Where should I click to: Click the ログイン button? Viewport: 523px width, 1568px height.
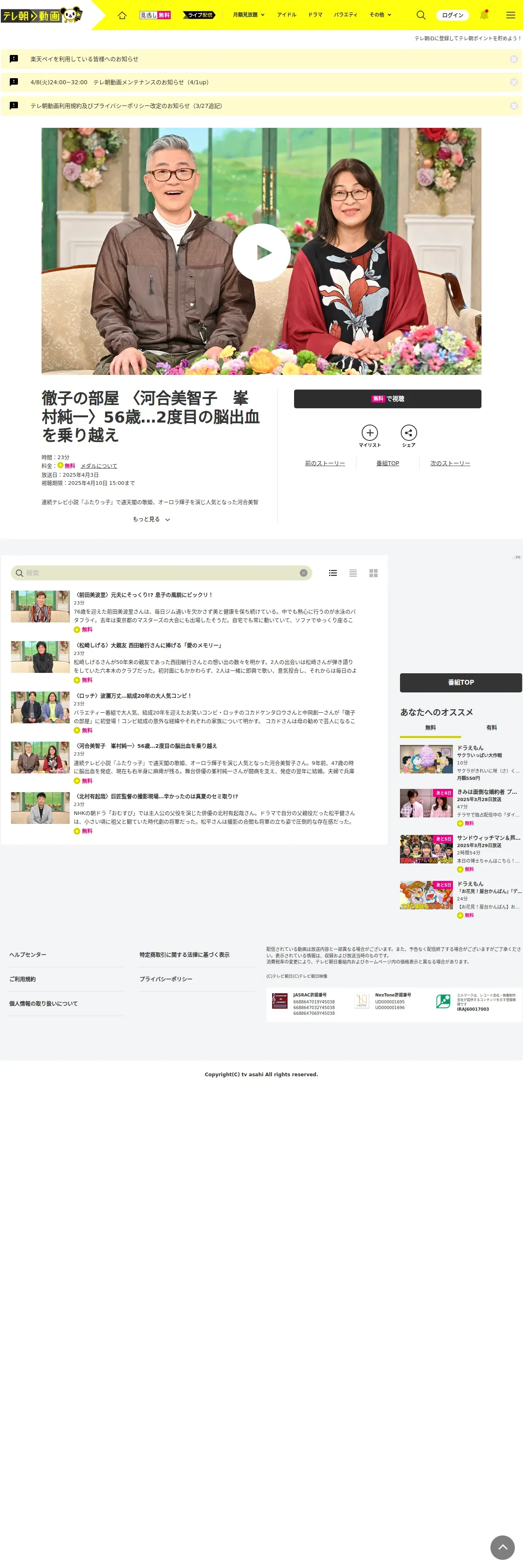pos(453,15)
